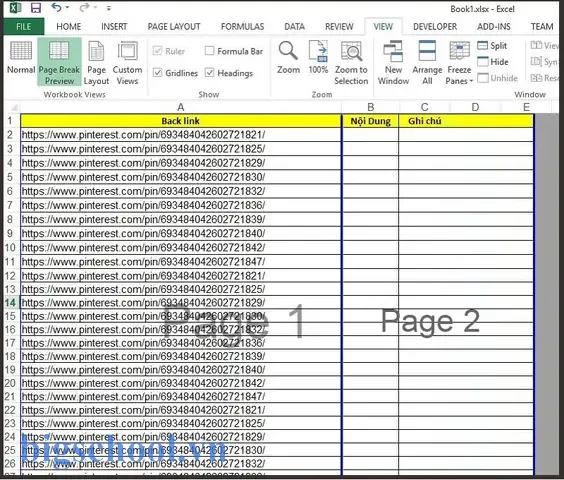Select row 14 header

[x=10, y=303]
